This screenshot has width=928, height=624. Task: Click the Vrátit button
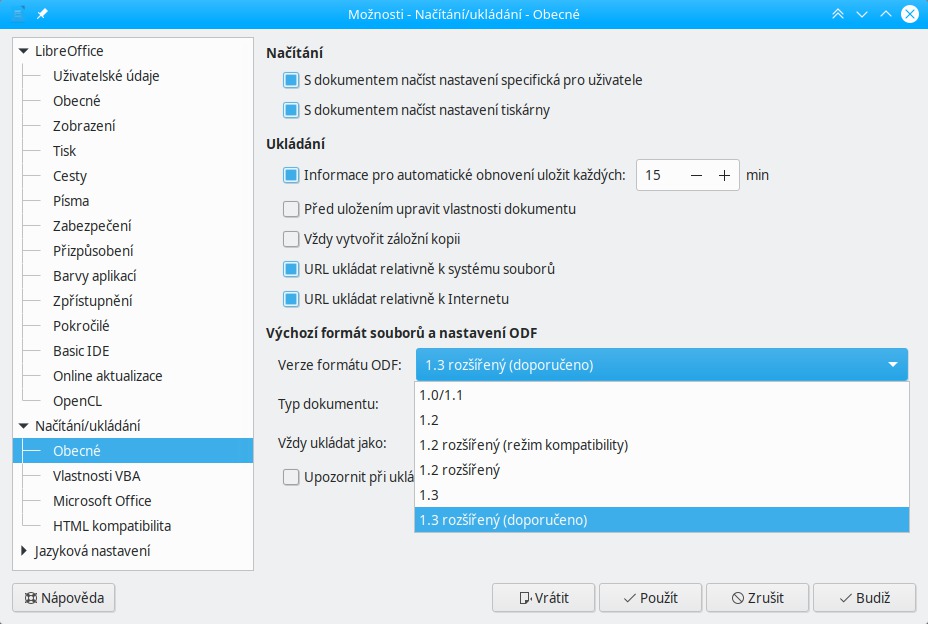(543, 598)
